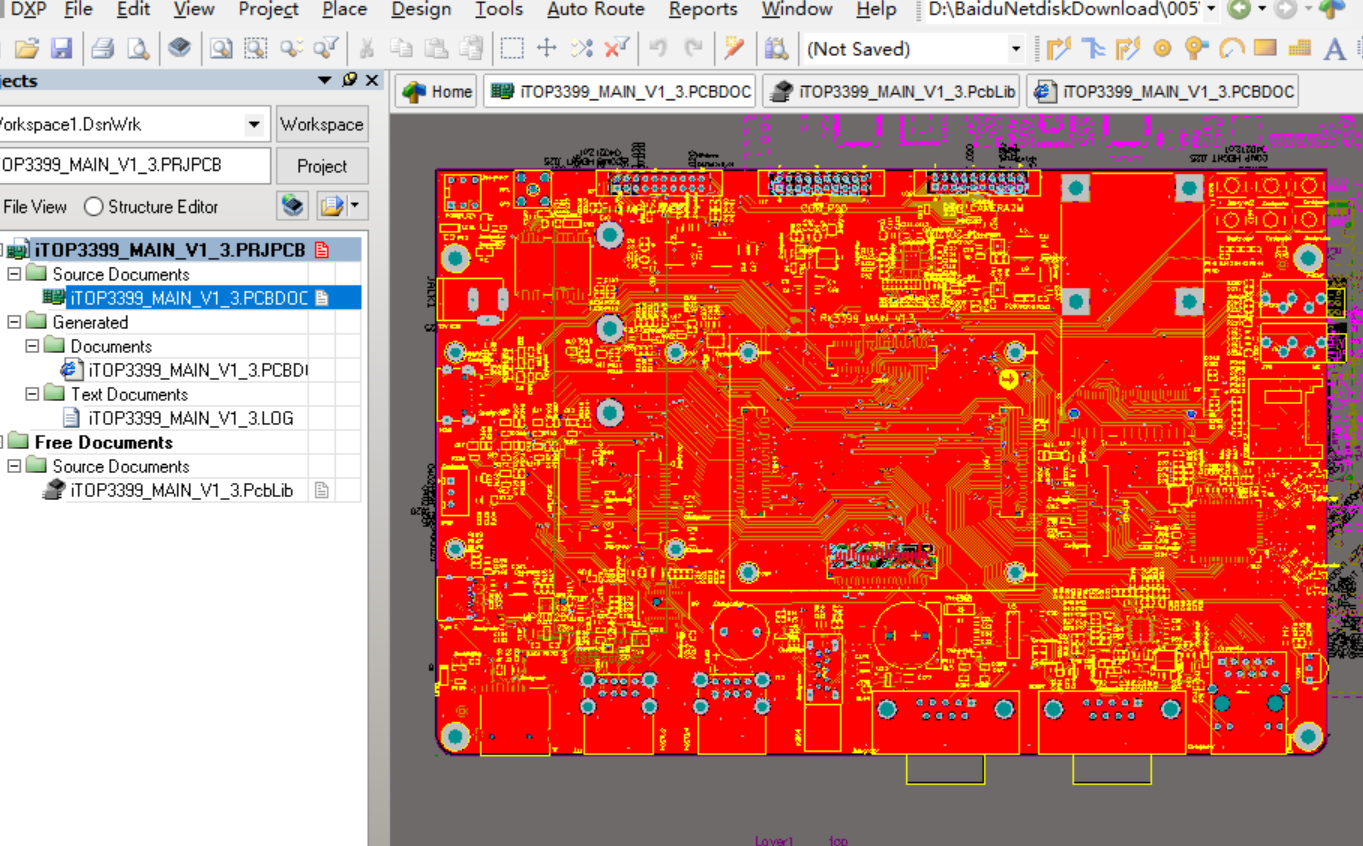The height and width of the screenshot is (846, 1363).
Task: Click the Cut scissors icon
Action: coord(367,48)
